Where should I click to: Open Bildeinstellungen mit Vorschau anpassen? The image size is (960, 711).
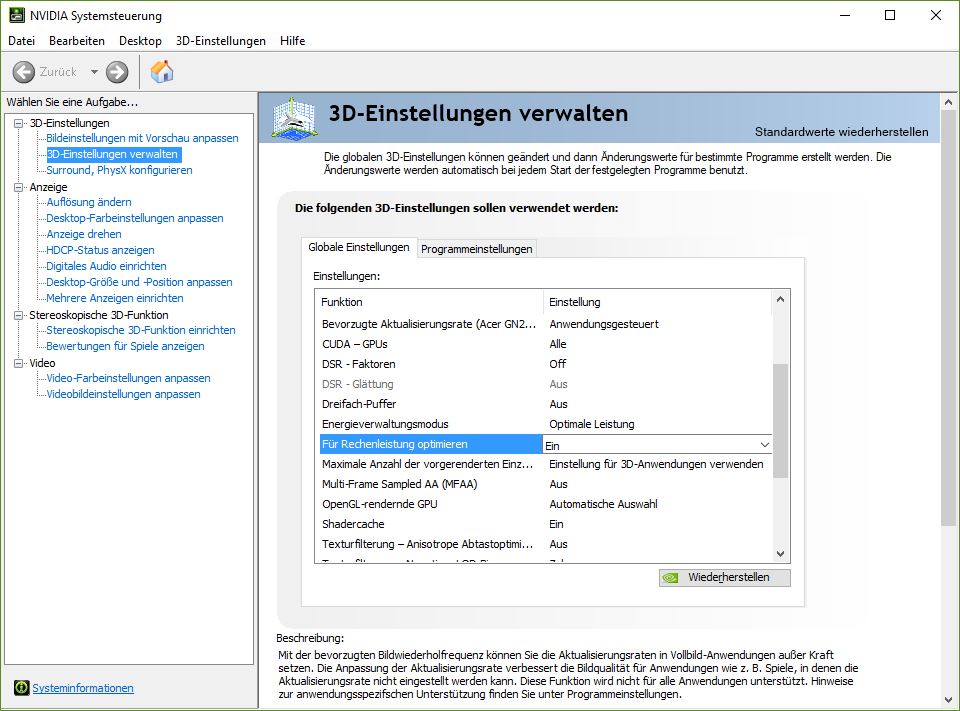coord(142,138)
